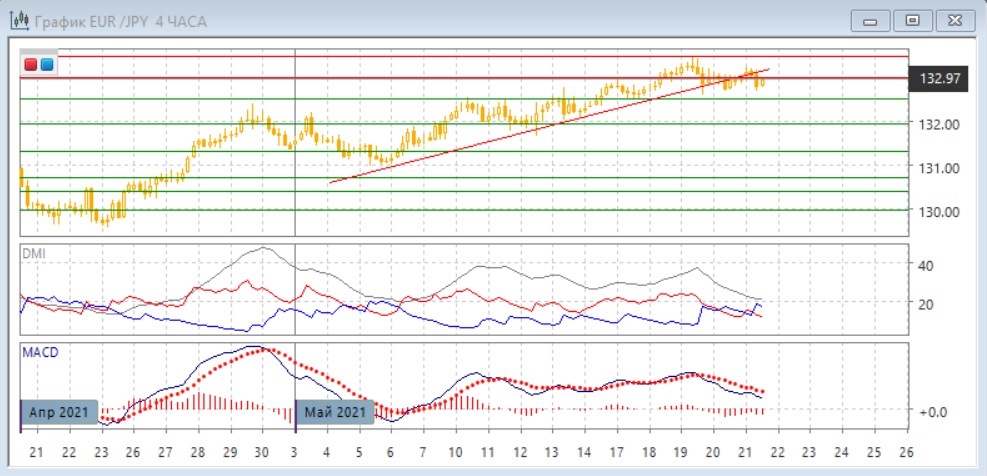This screenshot has height=476, width=987.
Task: Click date 26 at the time axis end
Action: [x=906, y=452]
